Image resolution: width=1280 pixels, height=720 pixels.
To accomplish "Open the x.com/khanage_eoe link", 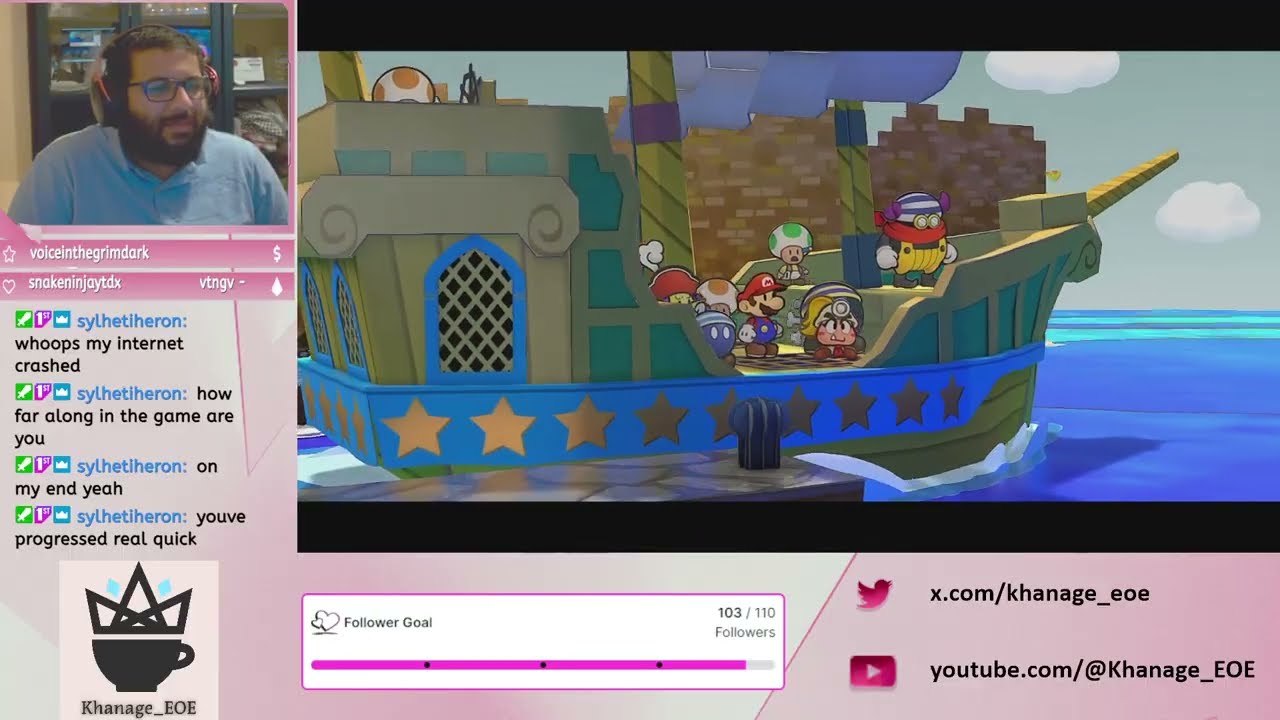I will click(1040, 594).
